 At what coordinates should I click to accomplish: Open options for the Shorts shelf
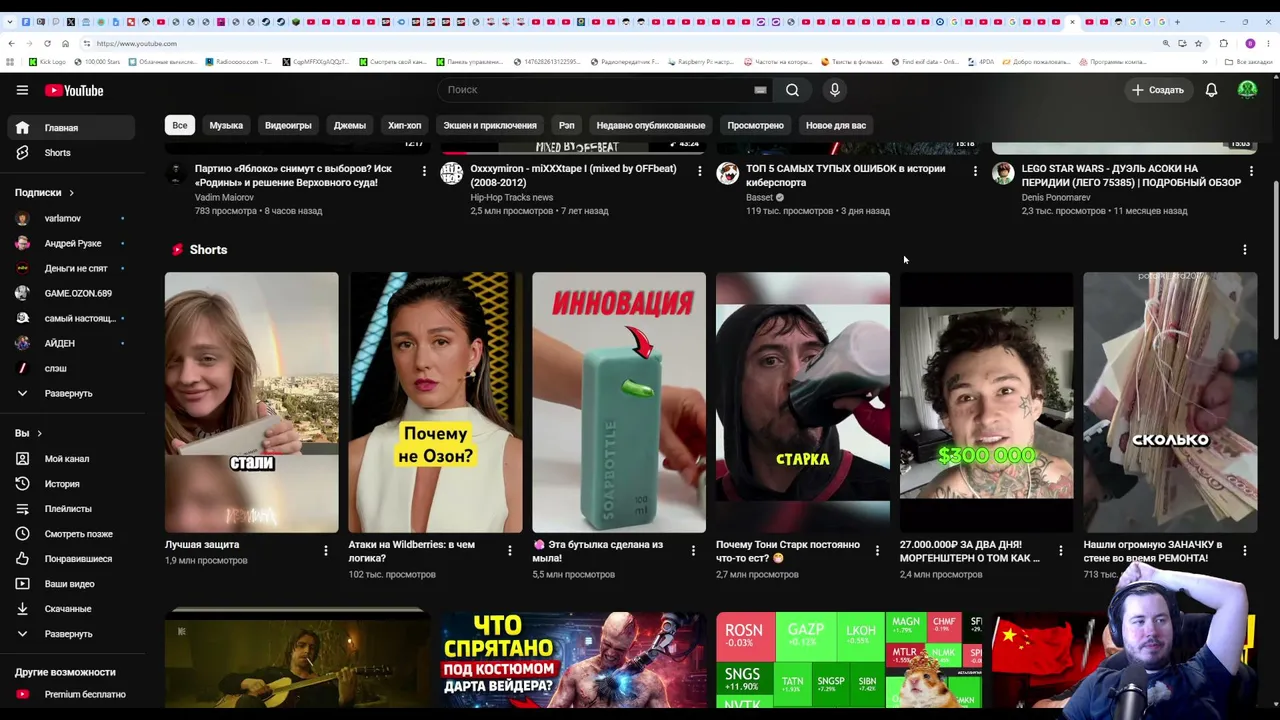1244,250
